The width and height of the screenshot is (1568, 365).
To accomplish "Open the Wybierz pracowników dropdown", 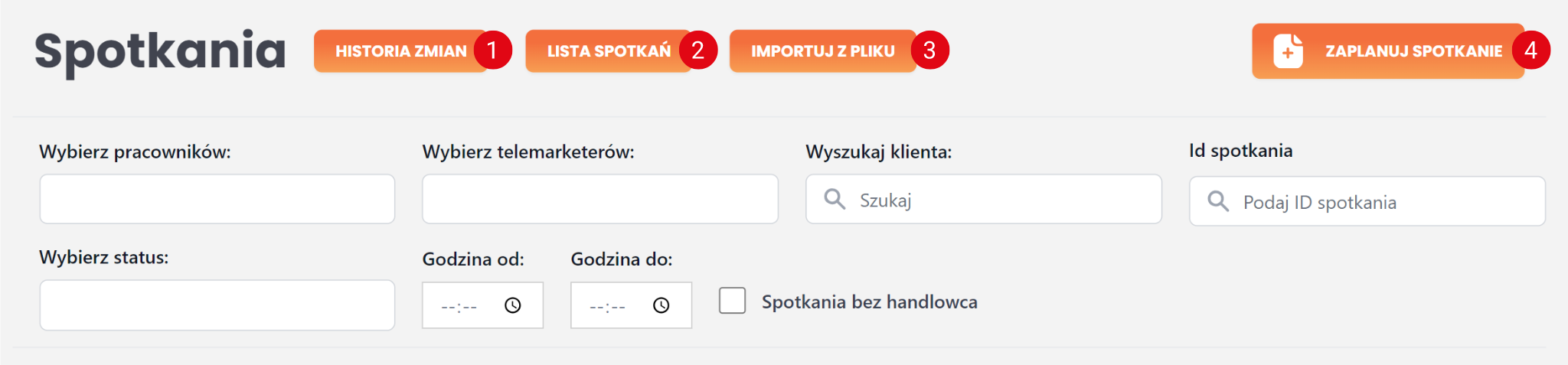I will point(217,199).
